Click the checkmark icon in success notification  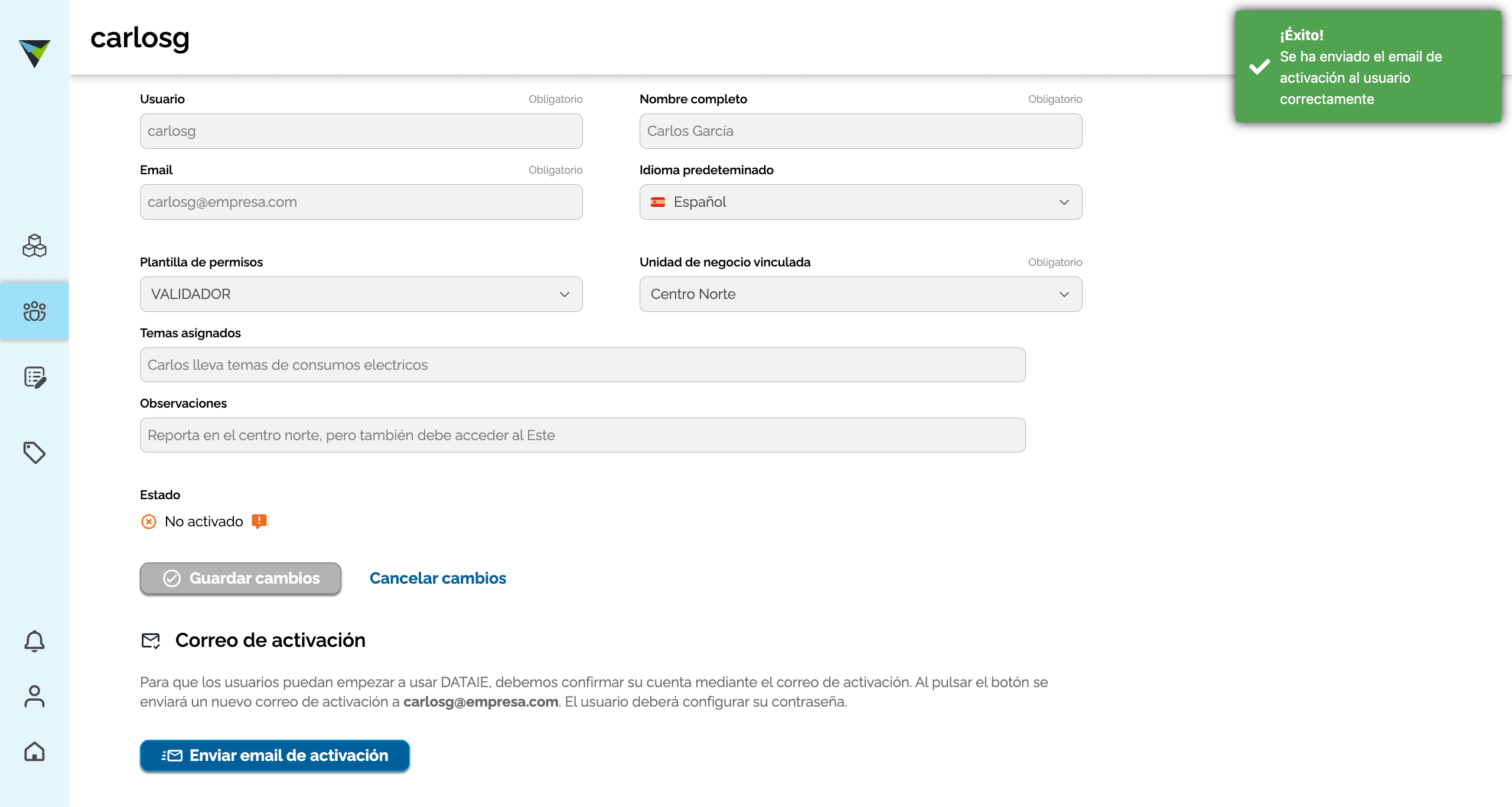click(1259, 66)
